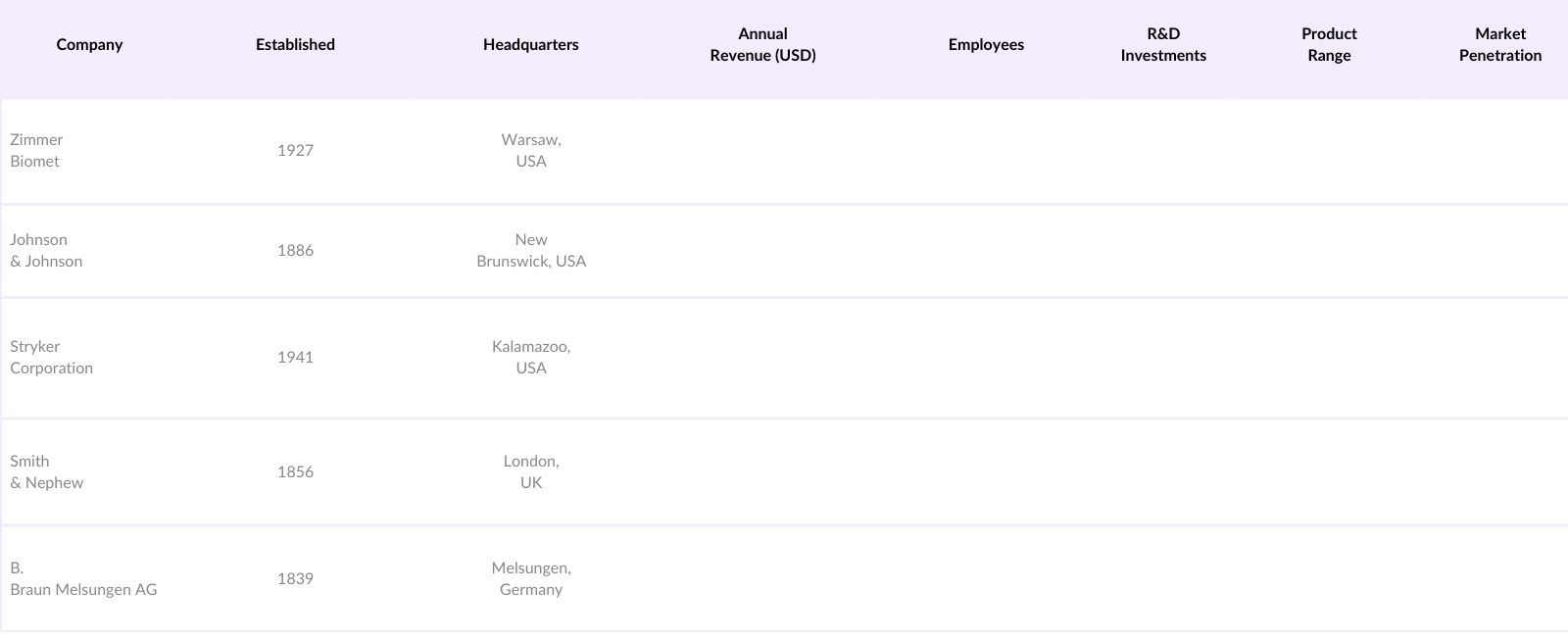Click the Market Penetration header
1568x640 pixels.
point(1499,45)
